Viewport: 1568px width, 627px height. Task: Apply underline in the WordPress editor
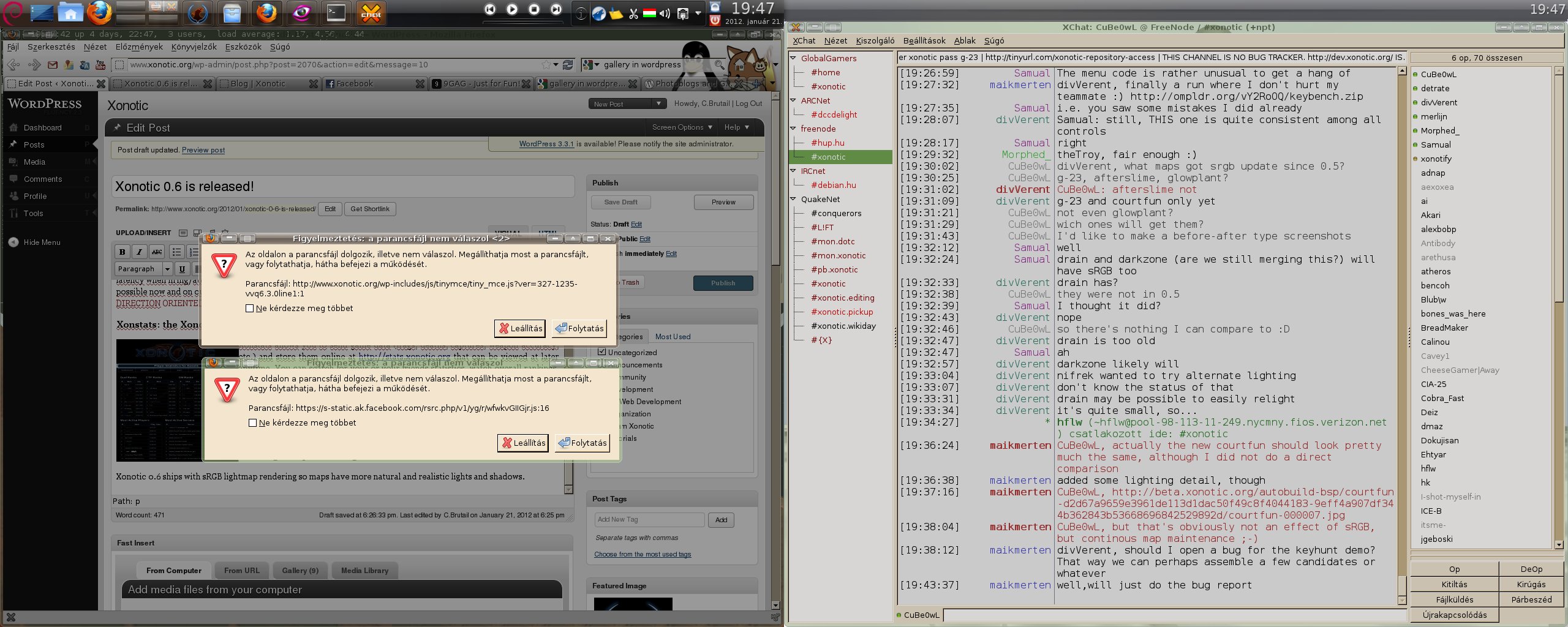click(182, 269)
